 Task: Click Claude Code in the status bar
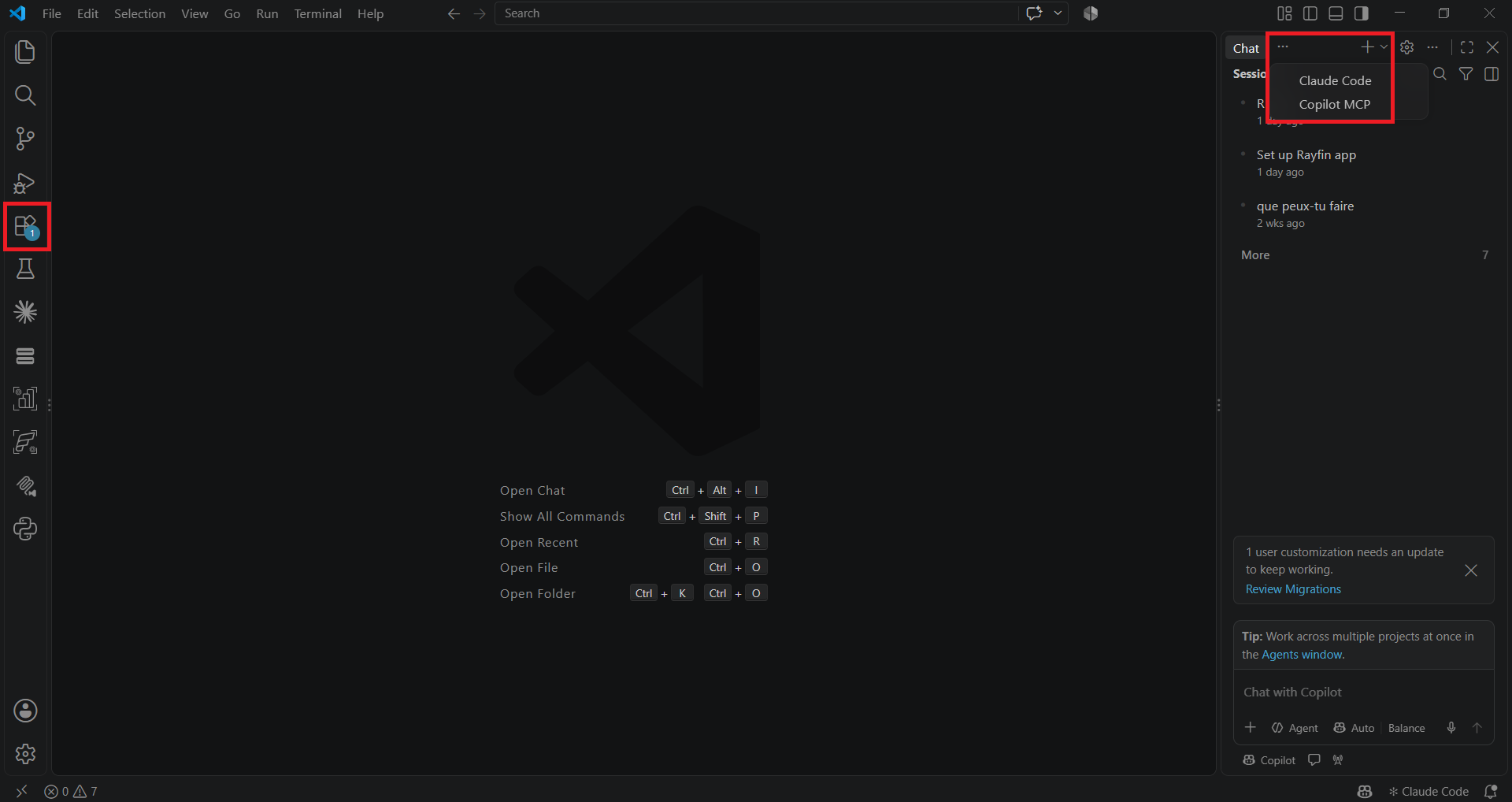(x=1429, y=791)
